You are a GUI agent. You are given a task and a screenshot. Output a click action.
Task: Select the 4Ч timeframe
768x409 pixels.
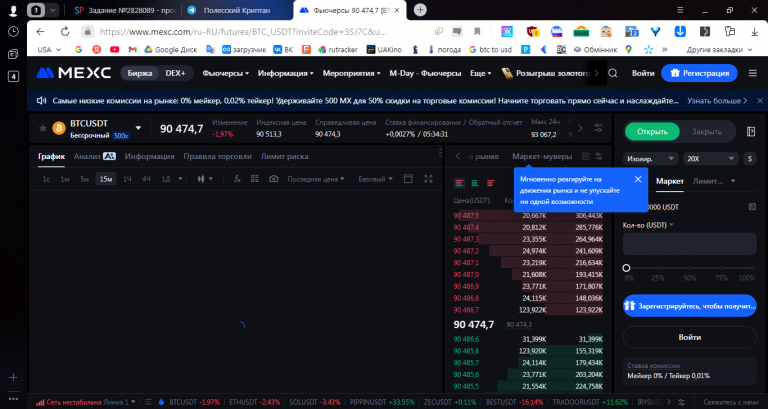click(x=146, y=179)
